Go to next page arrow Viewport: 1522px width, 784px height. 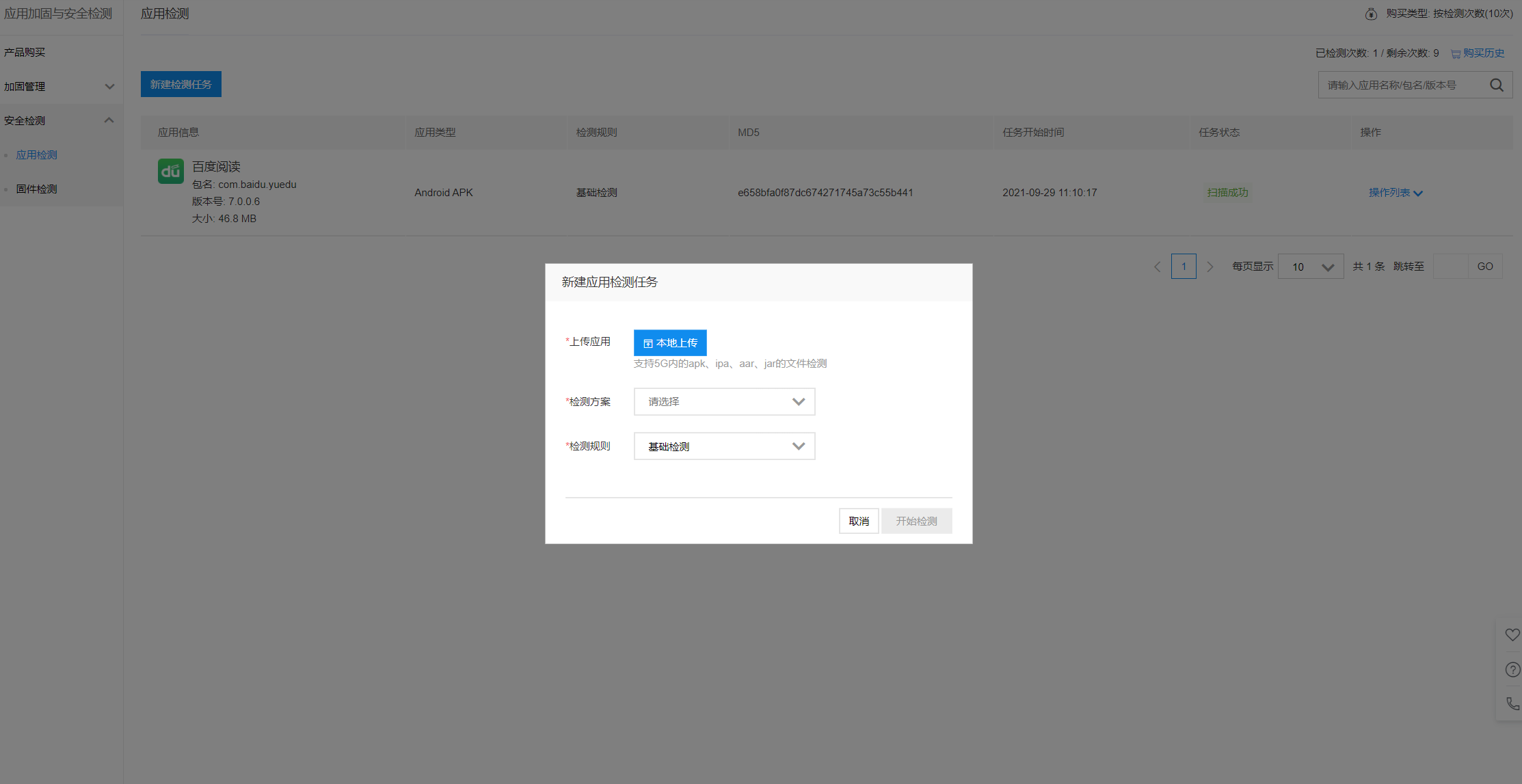[1210, 267]
